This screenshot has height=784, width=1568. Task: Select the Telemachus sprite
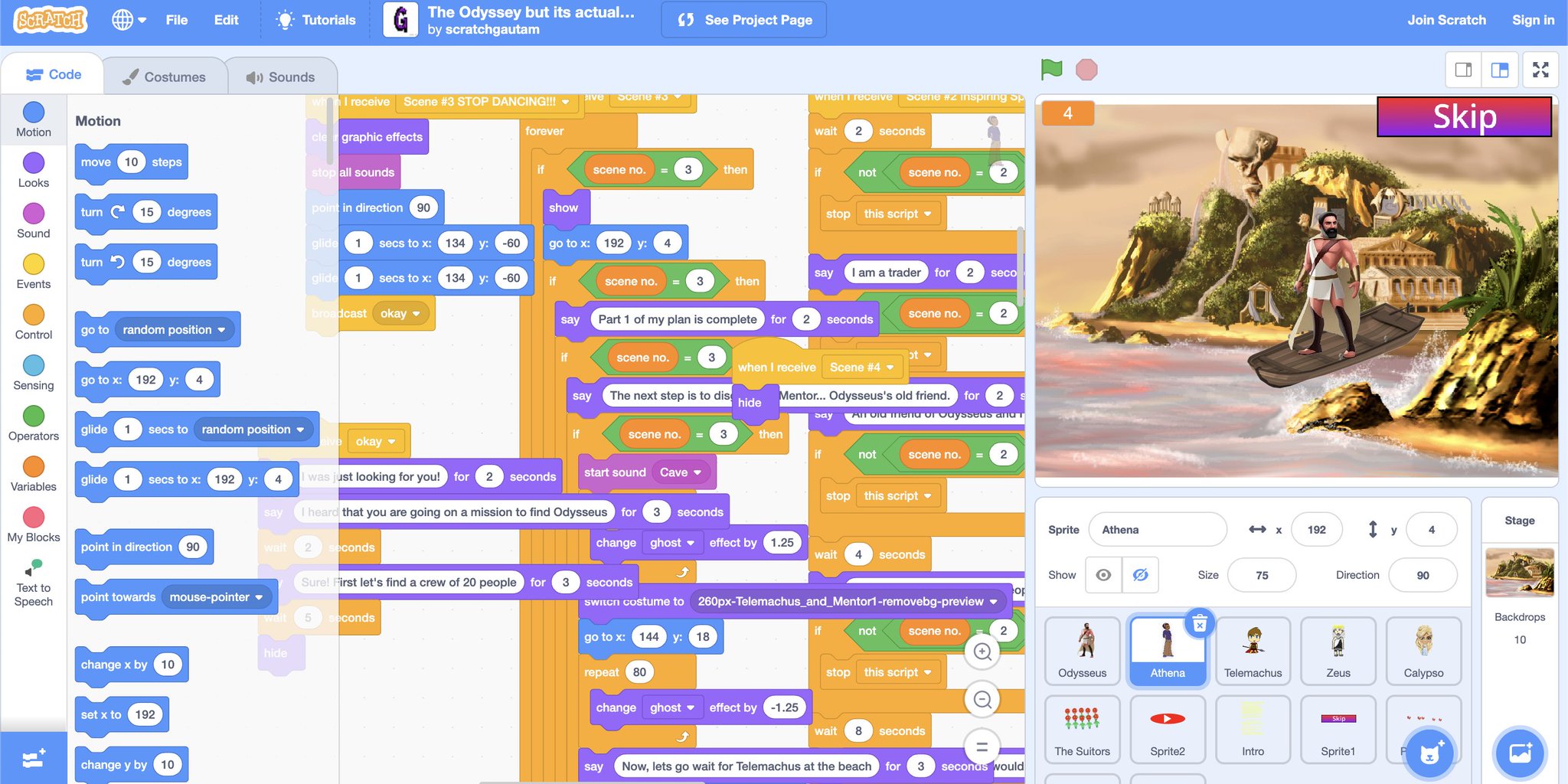click(1253, 651)
